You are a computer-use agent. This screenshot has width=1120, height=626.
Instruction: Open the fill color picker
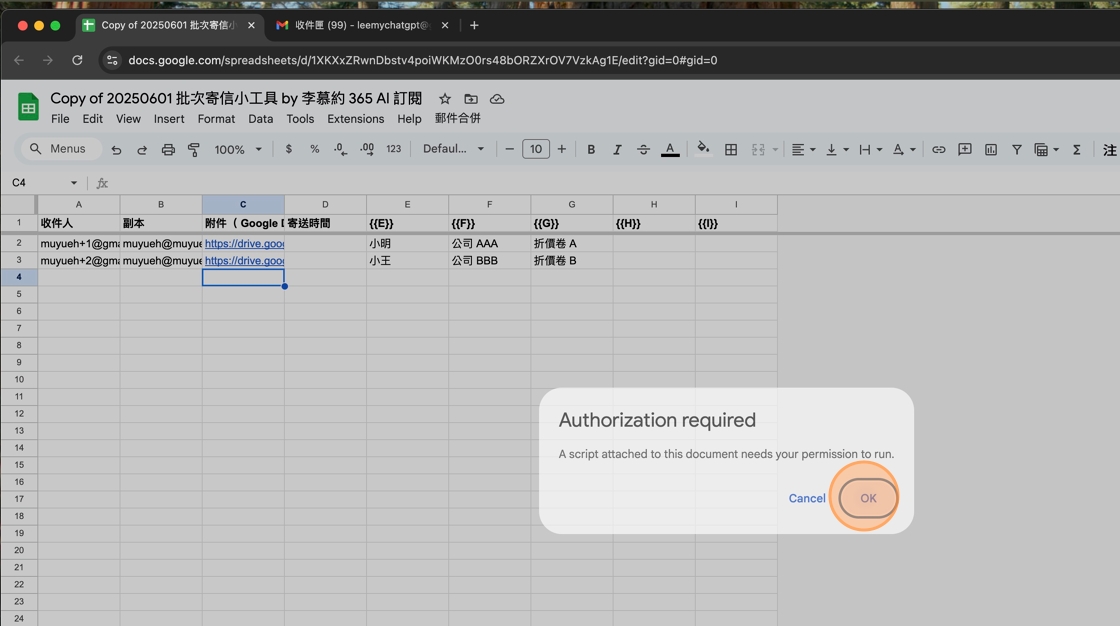704,149
